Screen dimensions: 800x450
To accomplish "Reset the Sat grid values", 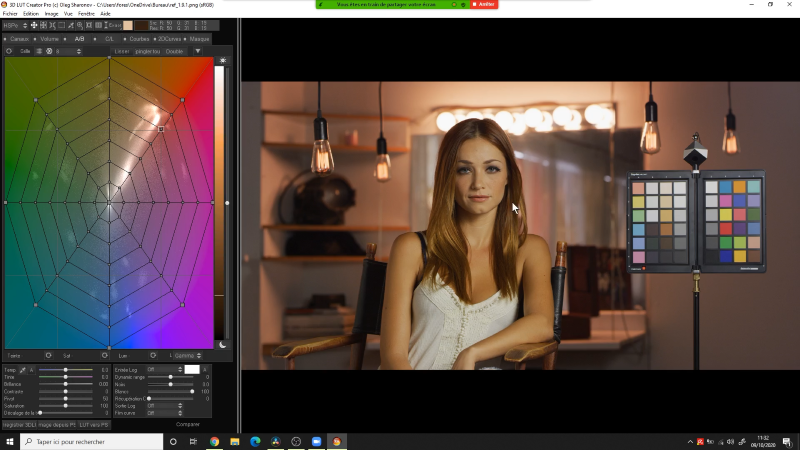I will [104, 355].
